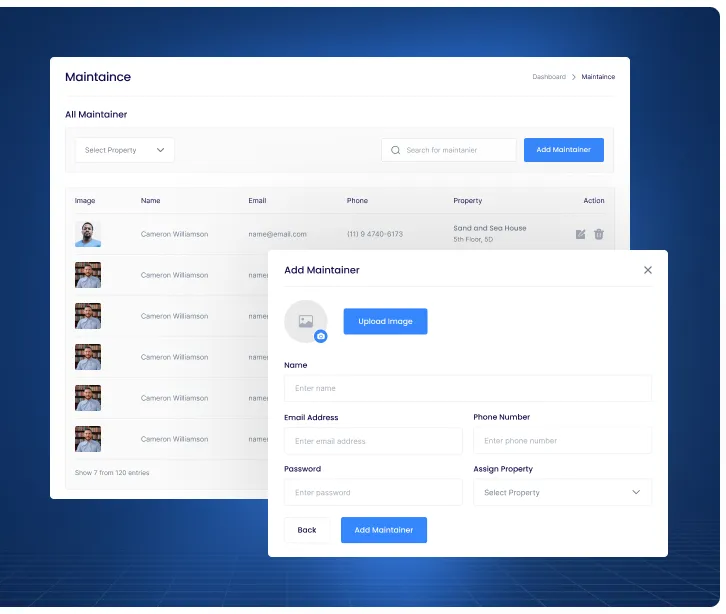The height and width of the screenshot is (614, 726).
Task: Expand the Assign Property dropdown
Action: (562, 492)
